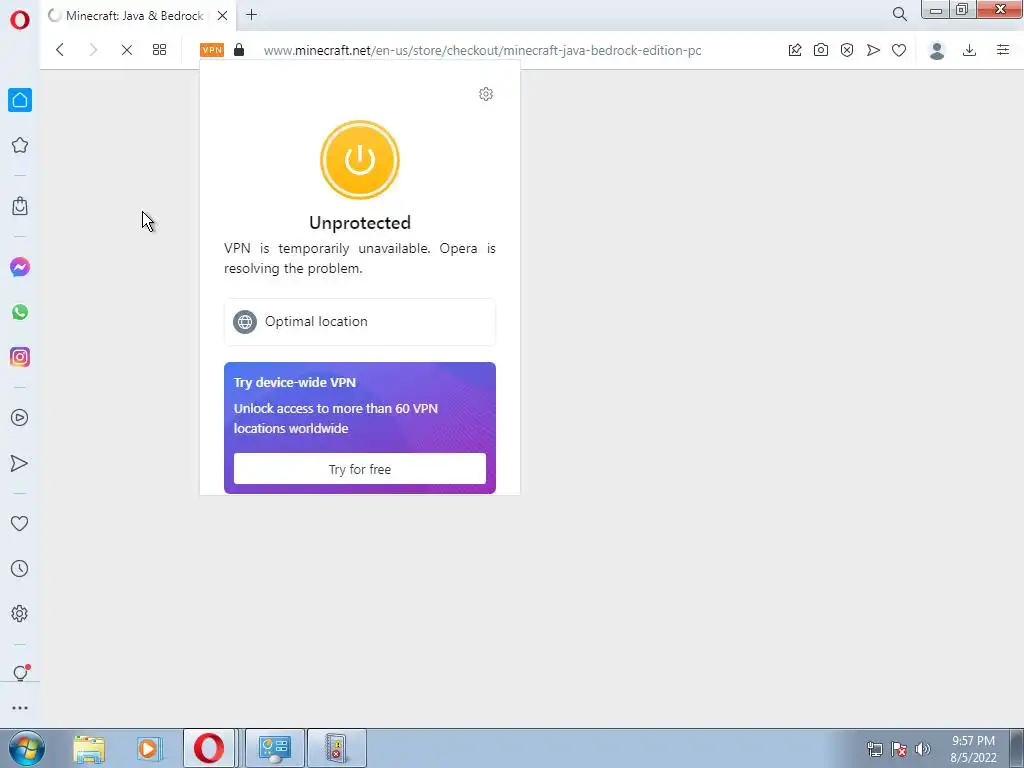Open Bookmarks star in sidebar
This screenshot has width=1024, height=768.
pos(20,145)
